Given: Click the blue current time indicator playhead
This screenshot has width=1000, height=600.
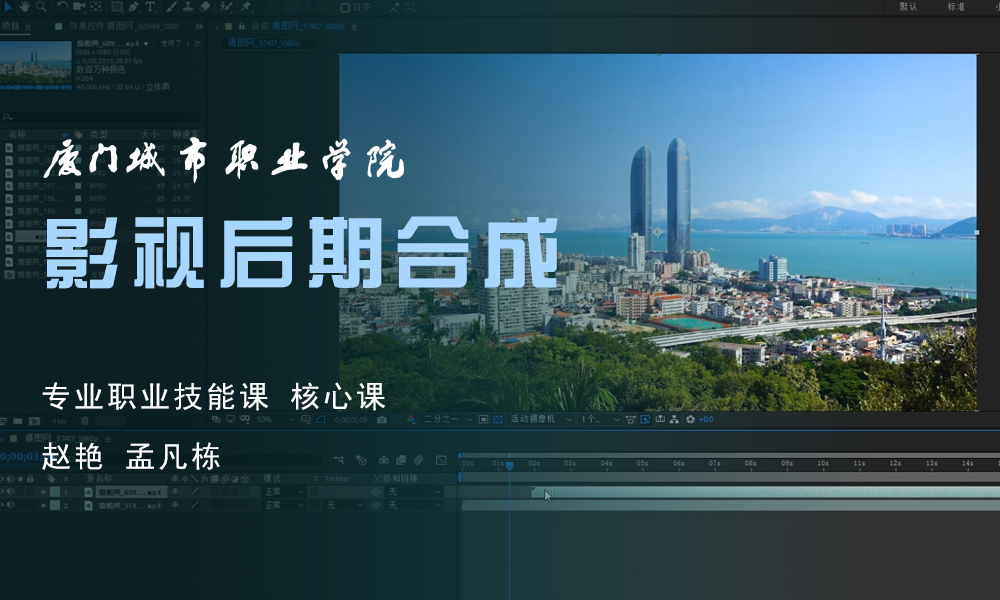Looking at the screenshot, I should coord(510,465).
